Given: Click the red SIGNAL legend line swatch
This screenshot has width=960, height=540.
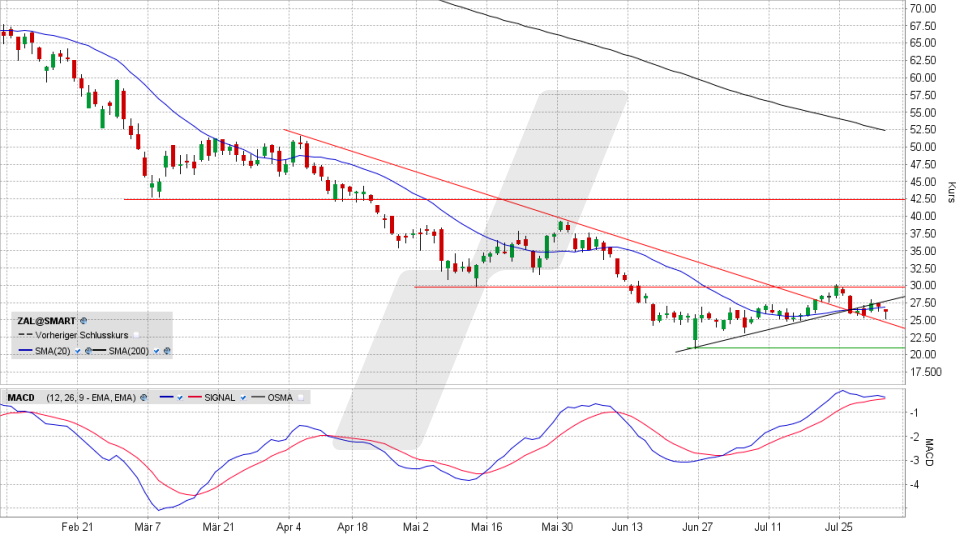Looking at the screenshot, I should (194, 397).
